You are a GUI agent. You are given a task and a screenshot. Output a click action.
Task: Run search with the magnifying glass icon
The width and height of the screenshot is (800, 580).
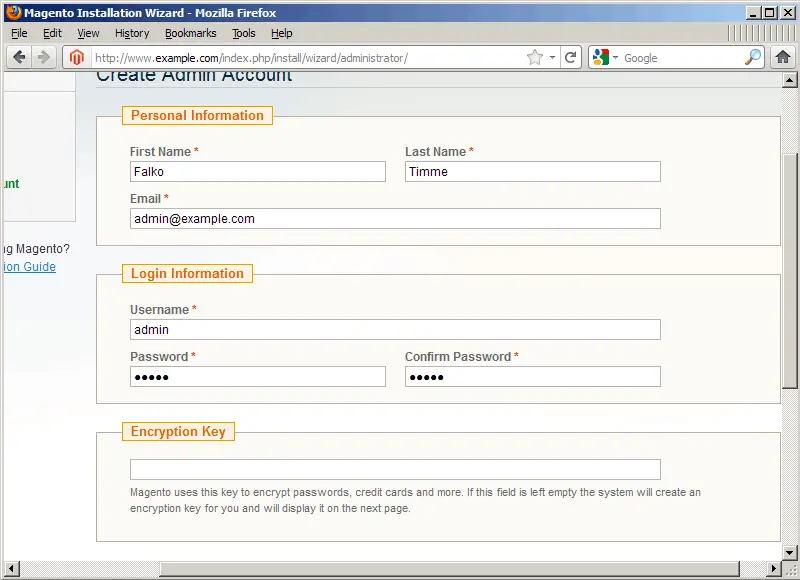pyautogui.click(x=753, y=57)
